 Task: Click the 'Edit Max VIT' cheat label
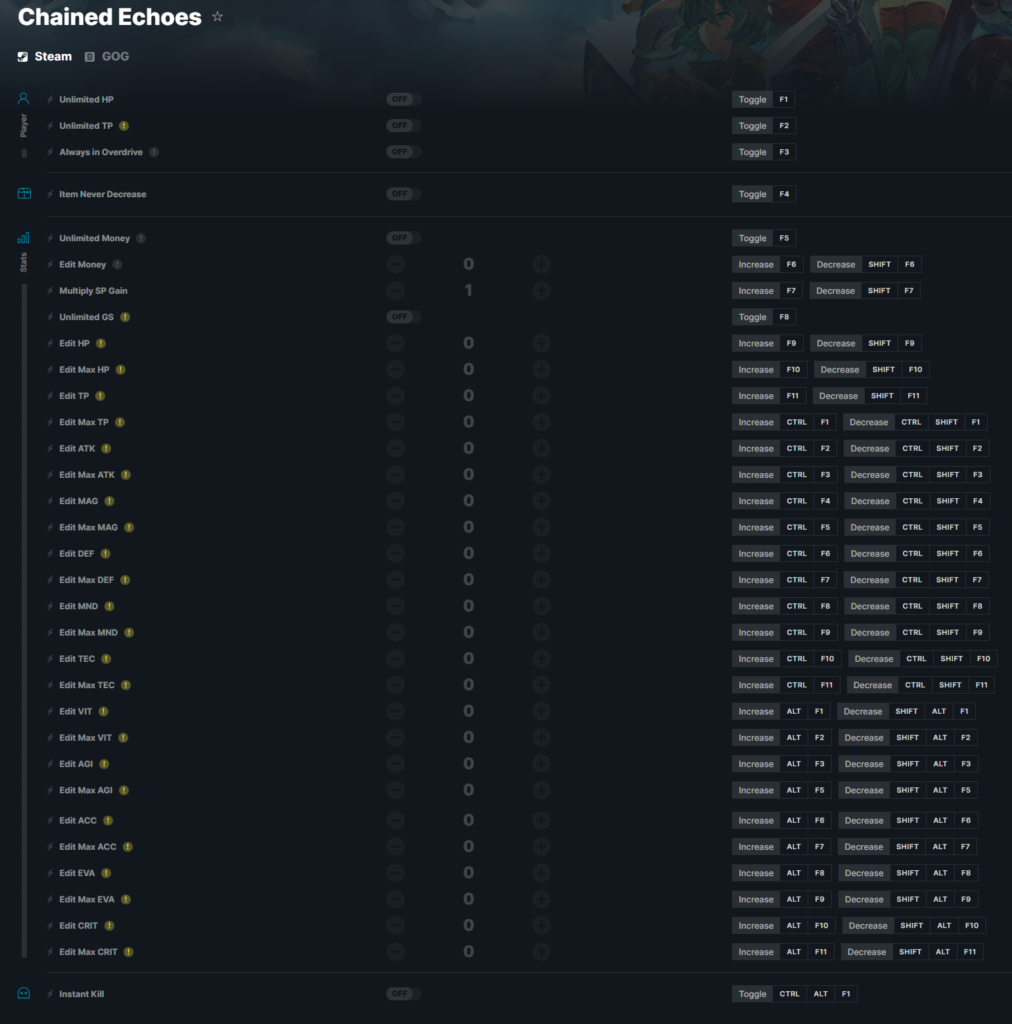point(86,738)
